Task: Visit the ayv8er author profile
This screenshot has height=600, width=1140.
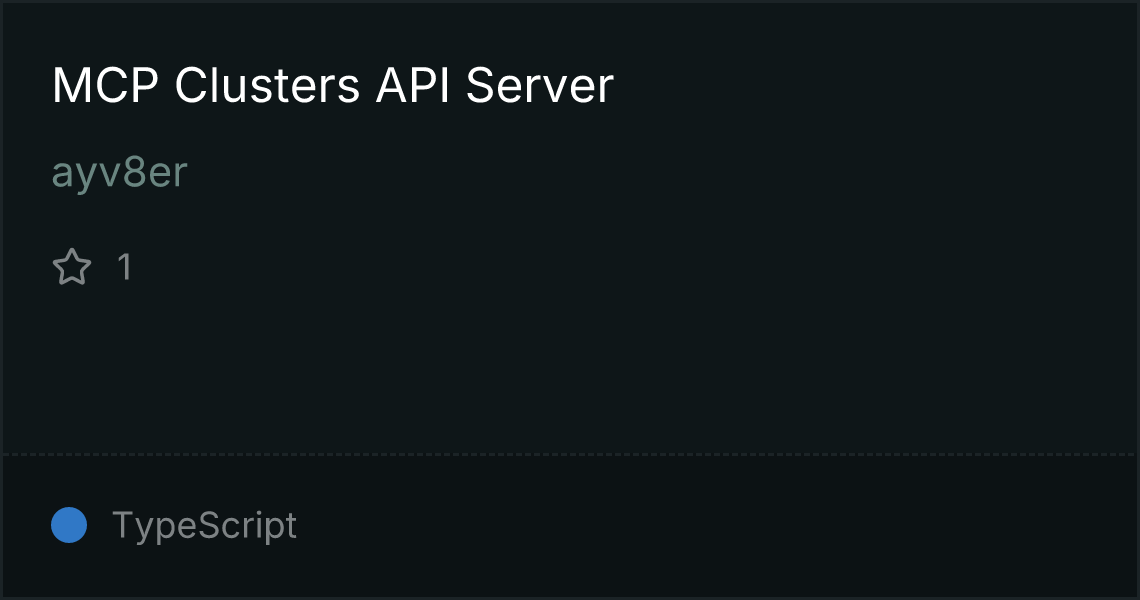Action: (x=120, y=173)
